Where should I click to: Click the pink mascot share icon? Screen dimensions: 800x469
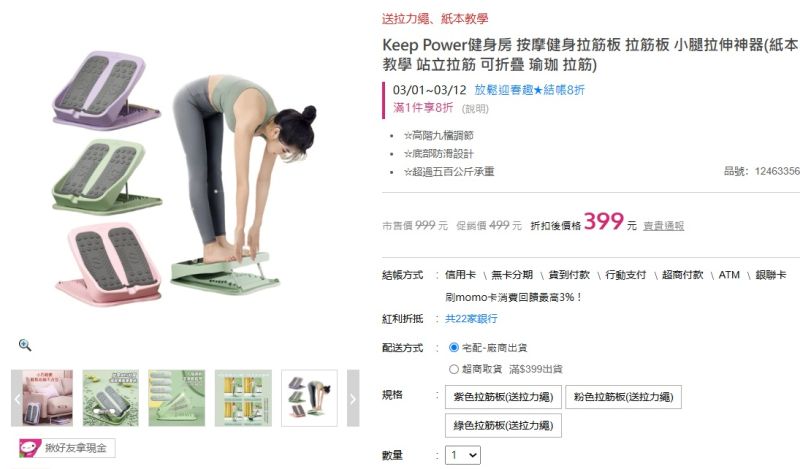pos(30,448)
